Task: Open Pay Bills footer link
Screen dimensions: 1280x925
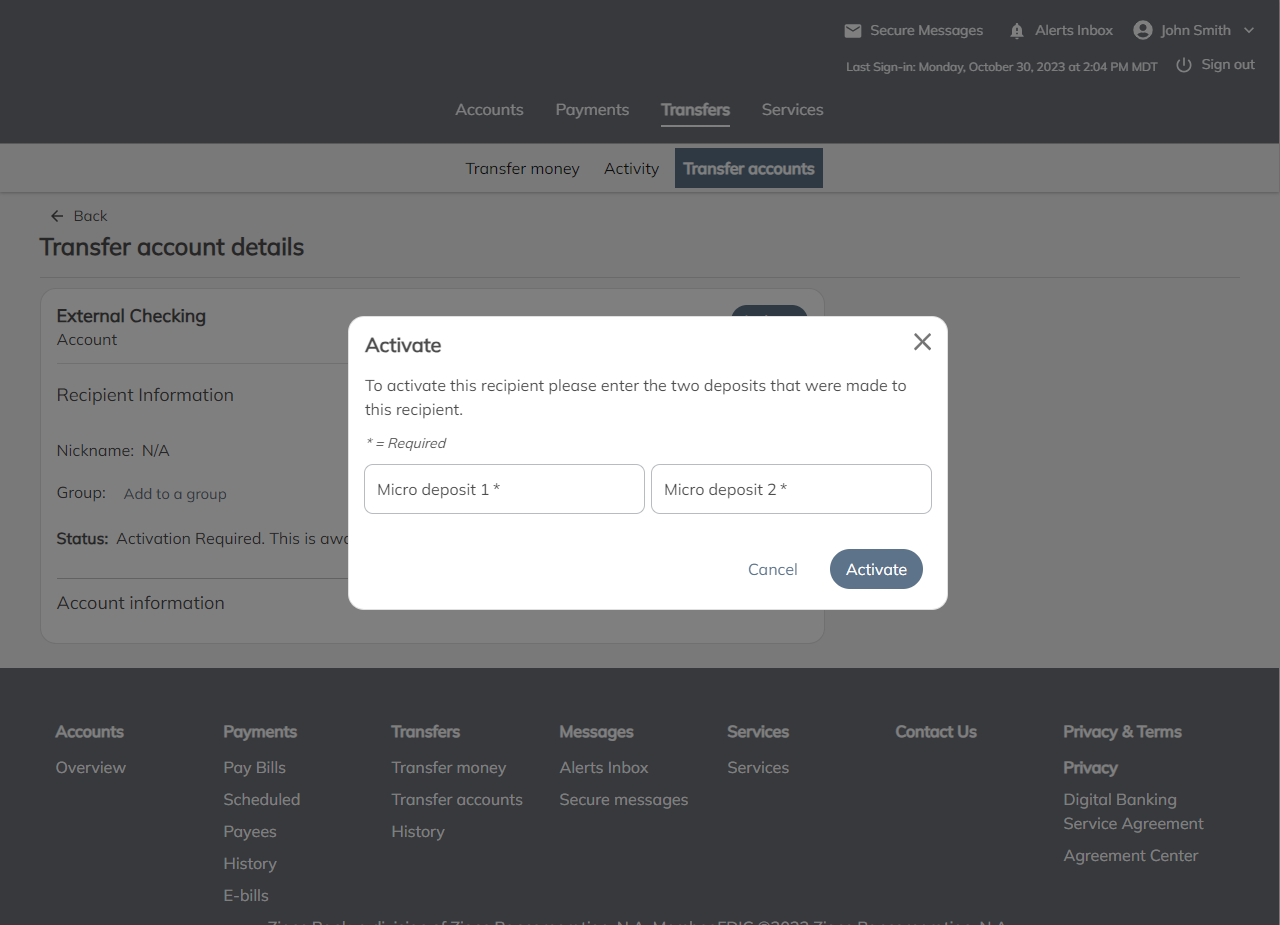Action: point(254,768)
